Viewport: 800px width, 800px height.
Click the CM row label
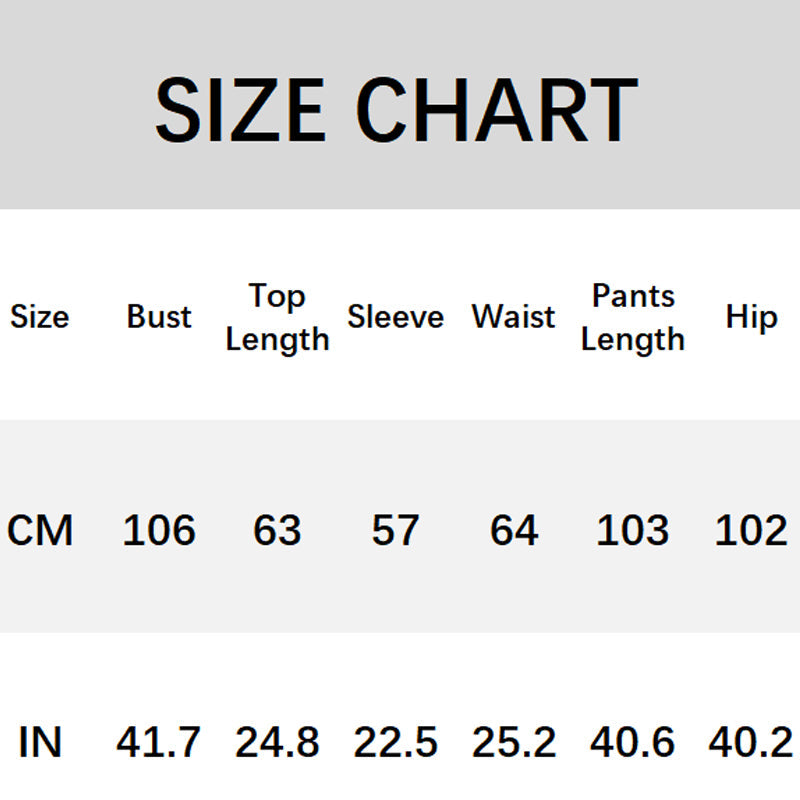[x=40, y=530]
